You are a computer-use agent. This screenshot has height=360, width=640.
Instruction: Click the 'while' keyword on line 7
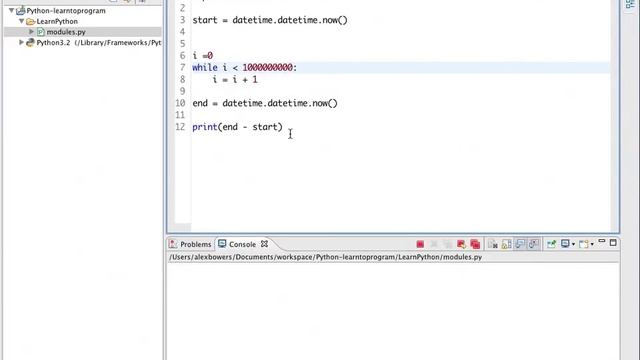205,67
